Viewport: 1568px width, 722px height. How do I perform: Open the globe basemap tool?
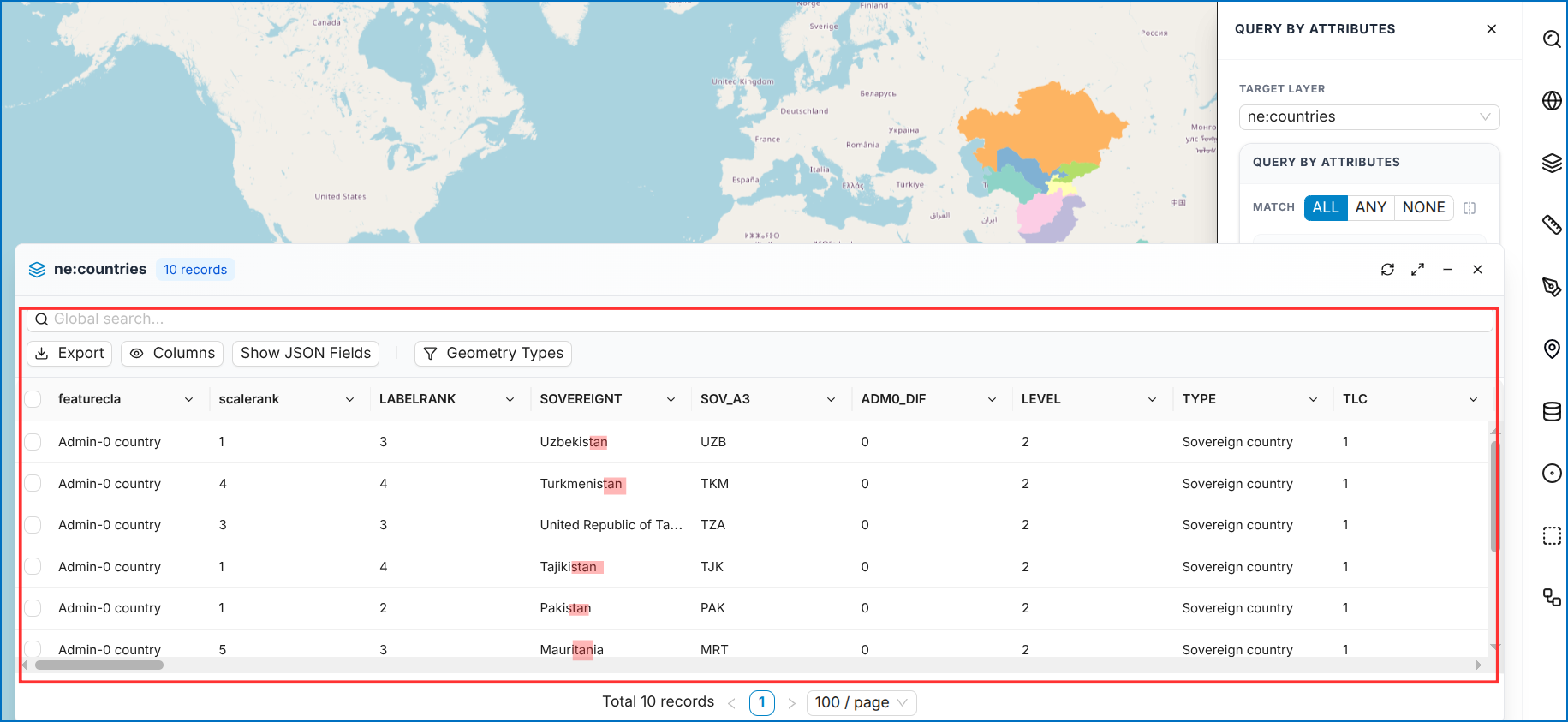point(1552,101)
